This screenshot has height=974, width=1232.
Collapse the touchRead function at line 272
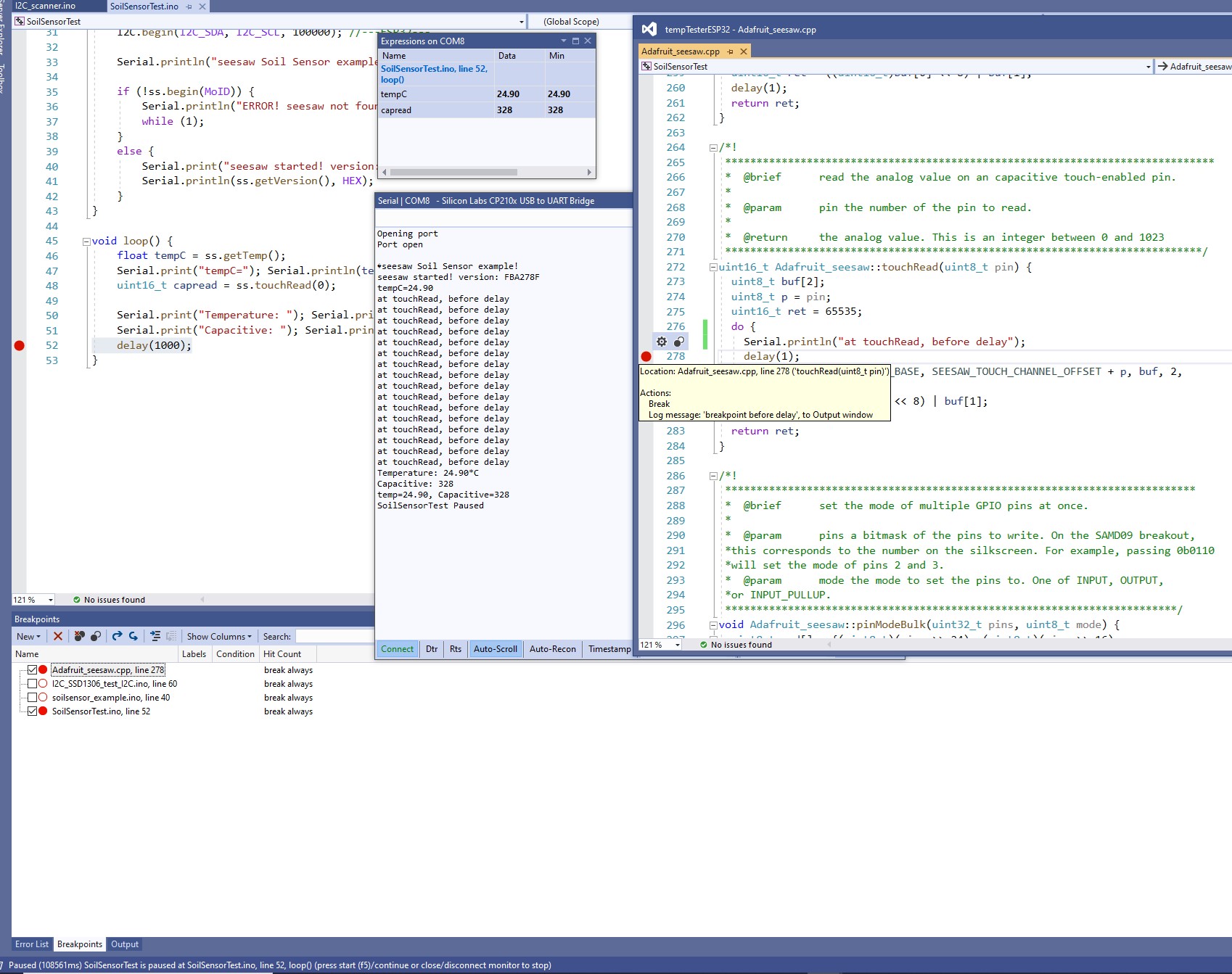coord(713,267)
